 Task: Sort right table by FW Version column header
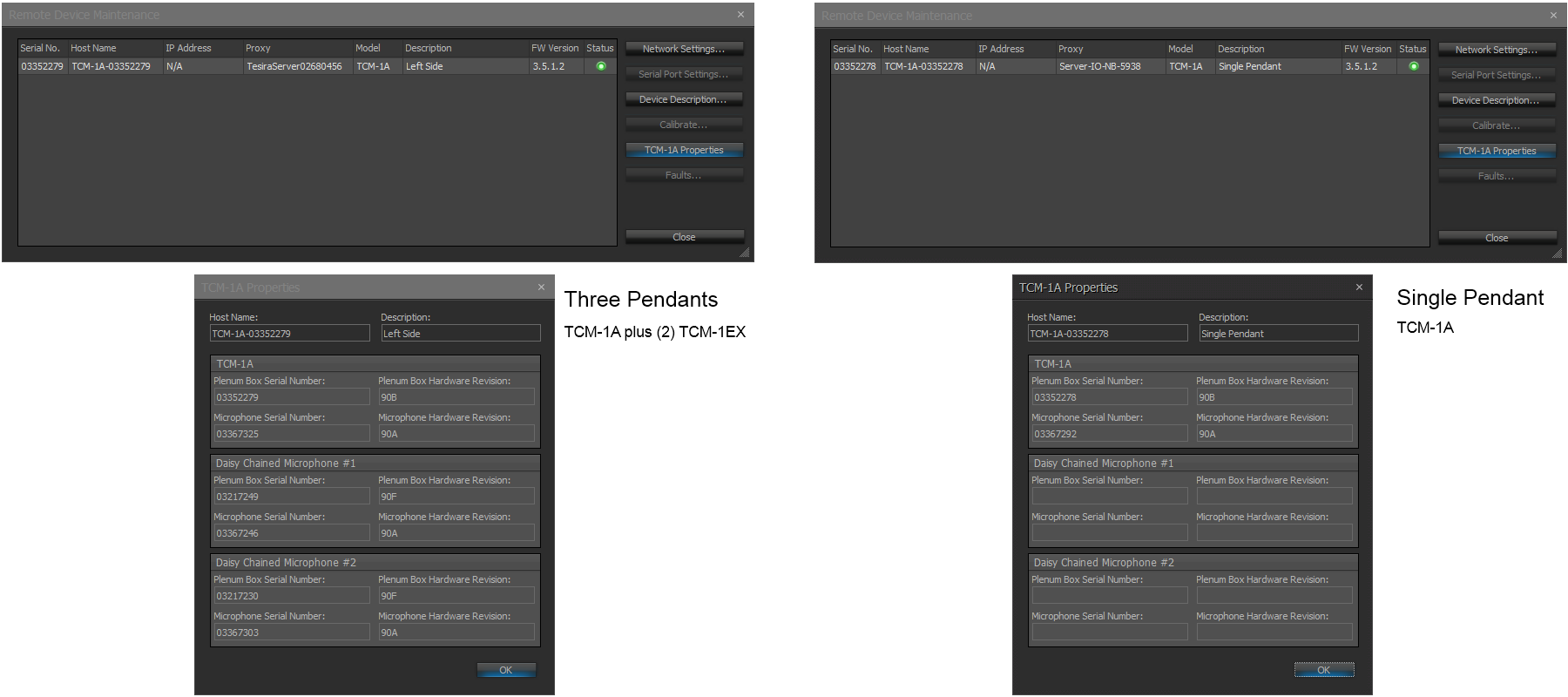(1369, 49)
